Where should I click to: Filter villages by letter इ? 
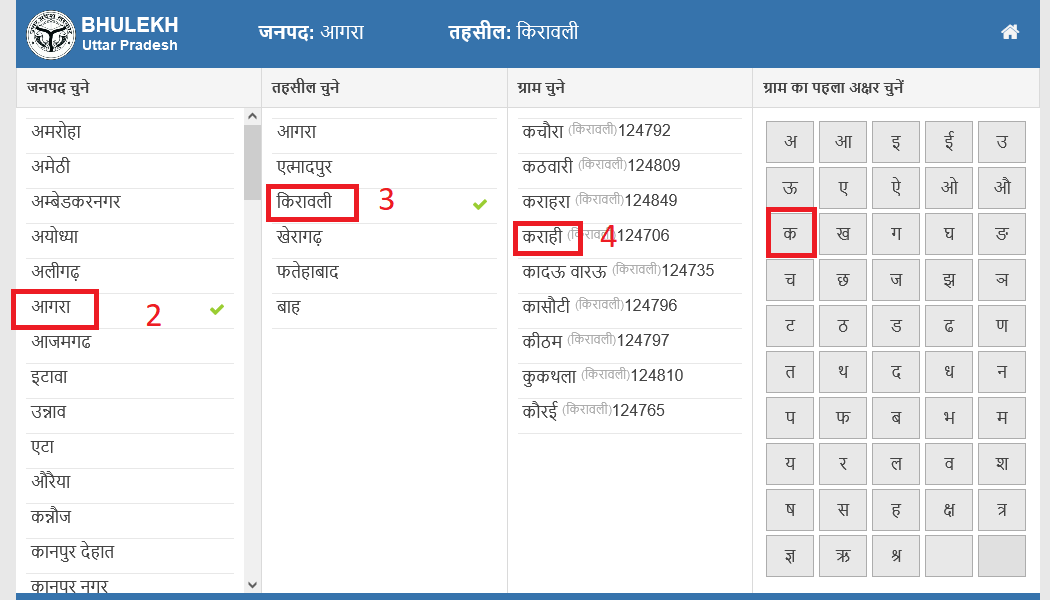896,142
